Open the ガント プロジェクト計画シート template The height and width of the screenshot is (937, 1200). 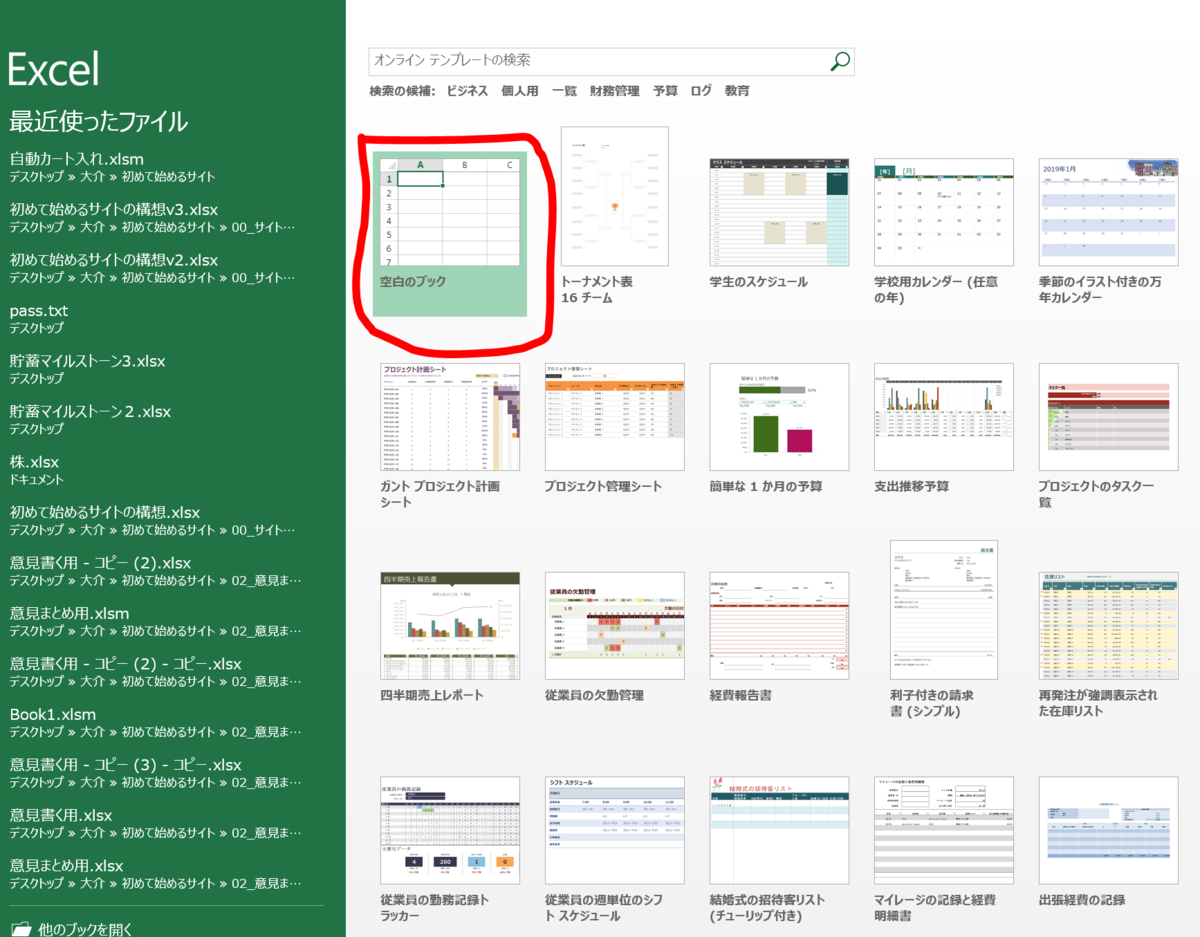pos(450,436)
